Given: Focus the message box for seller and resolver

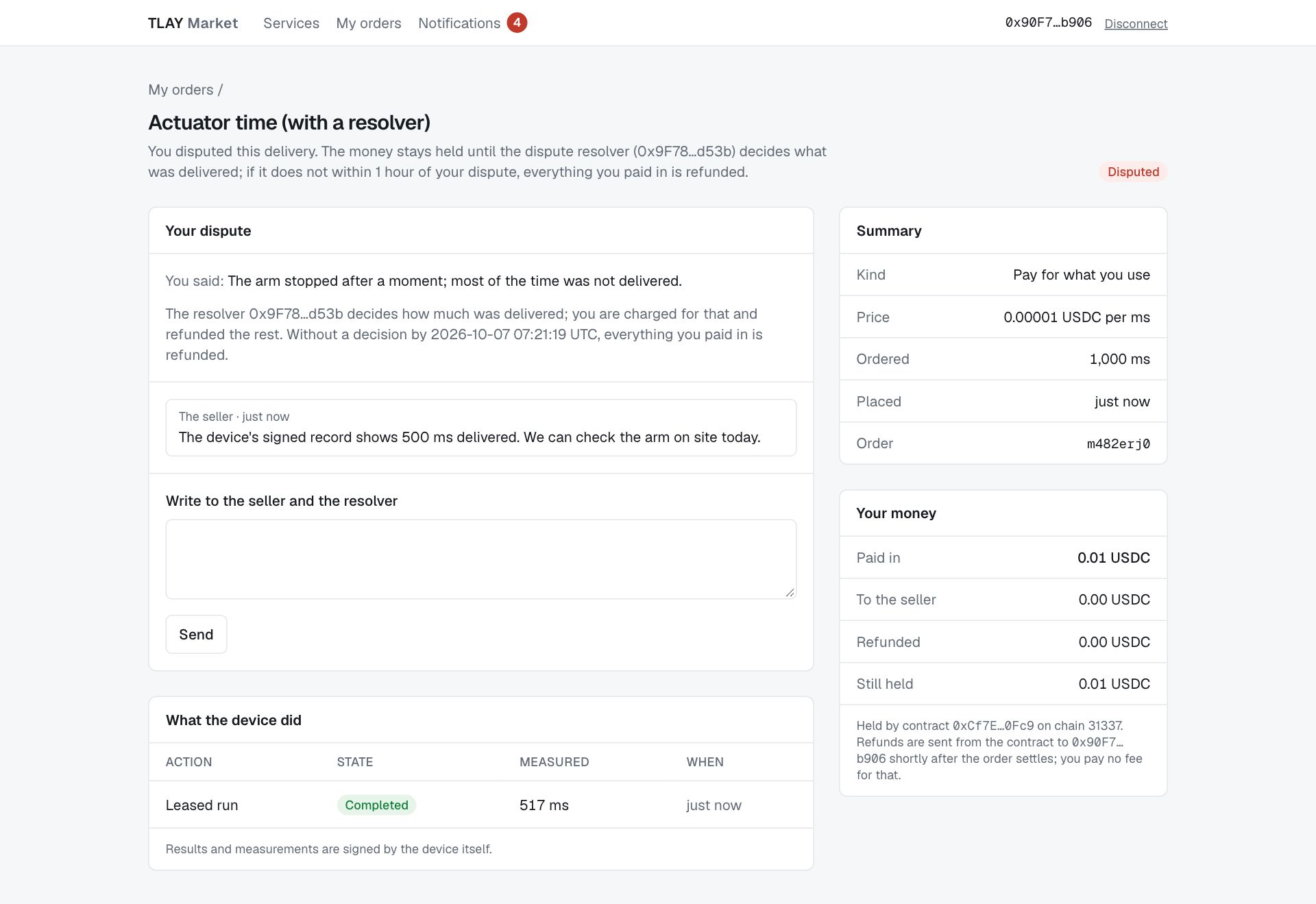Looking at the screenshot, I should [x=480, y=559].
